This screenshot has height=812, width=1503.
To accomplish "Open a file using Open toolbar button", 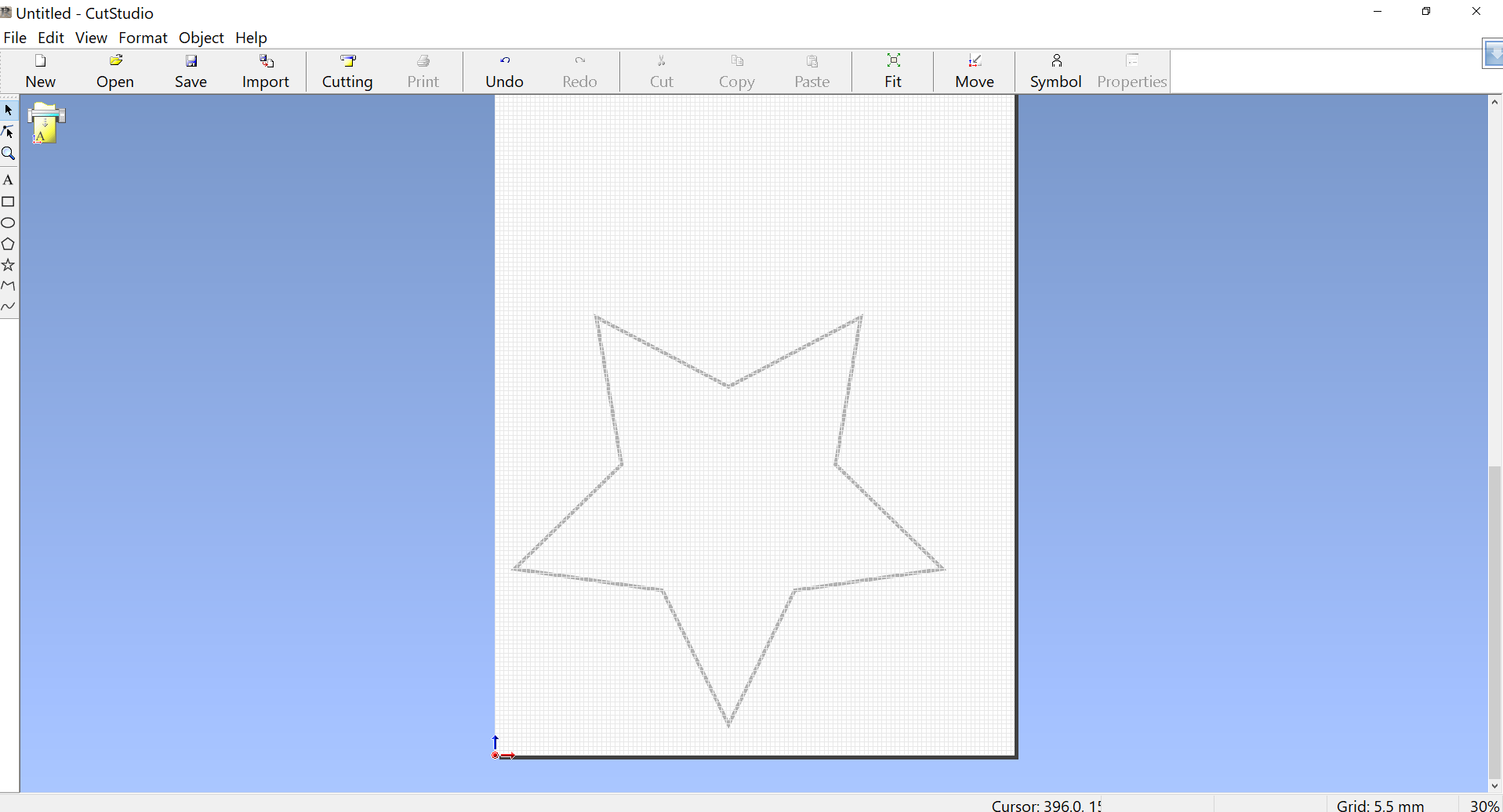I will pyautogui.click(x=115, y=71).
